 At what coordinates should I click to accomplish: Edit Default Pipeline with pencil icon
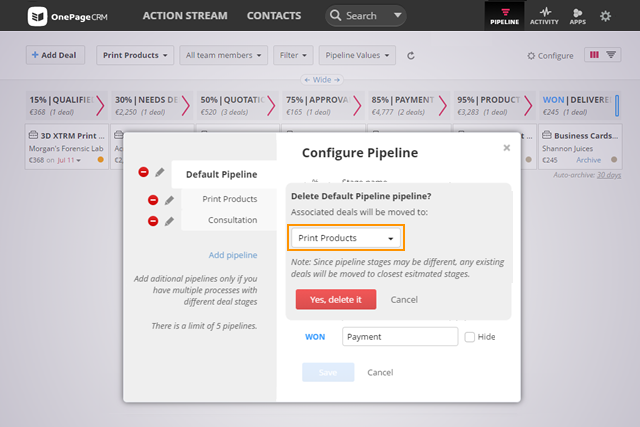(x=160, y=172)
